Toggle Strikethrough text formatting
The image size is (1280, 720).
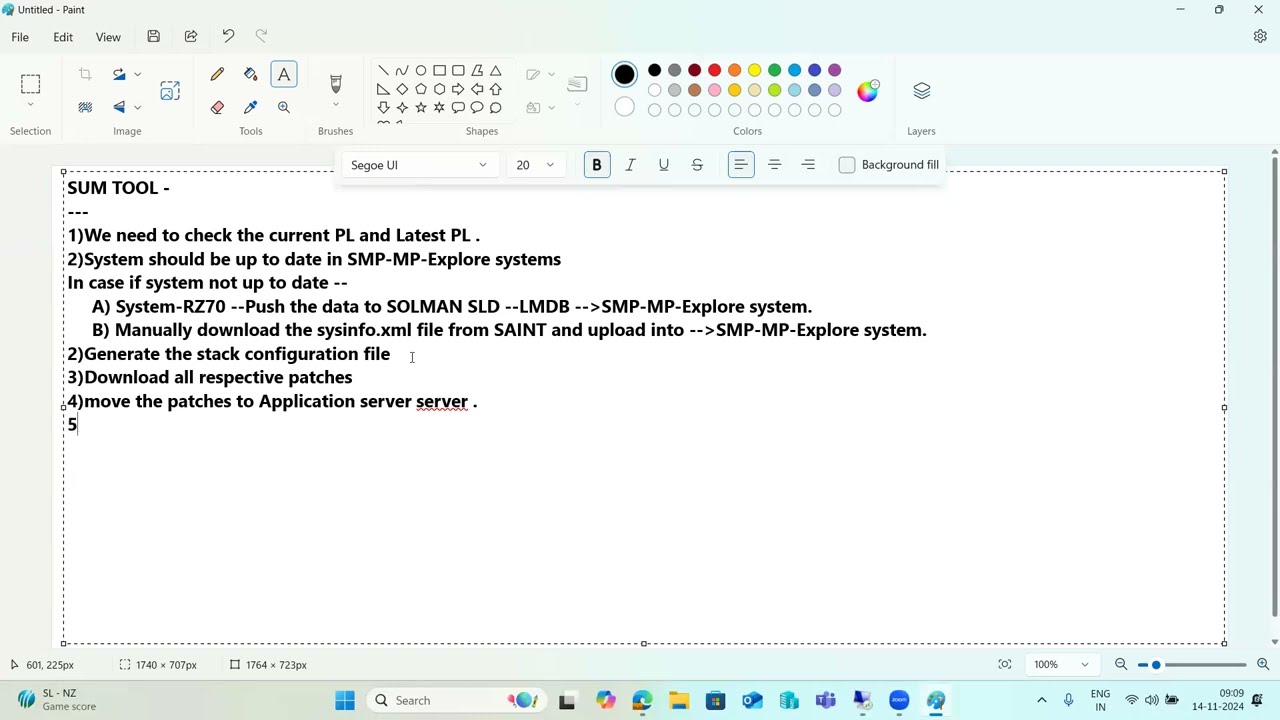coord(697,165)
